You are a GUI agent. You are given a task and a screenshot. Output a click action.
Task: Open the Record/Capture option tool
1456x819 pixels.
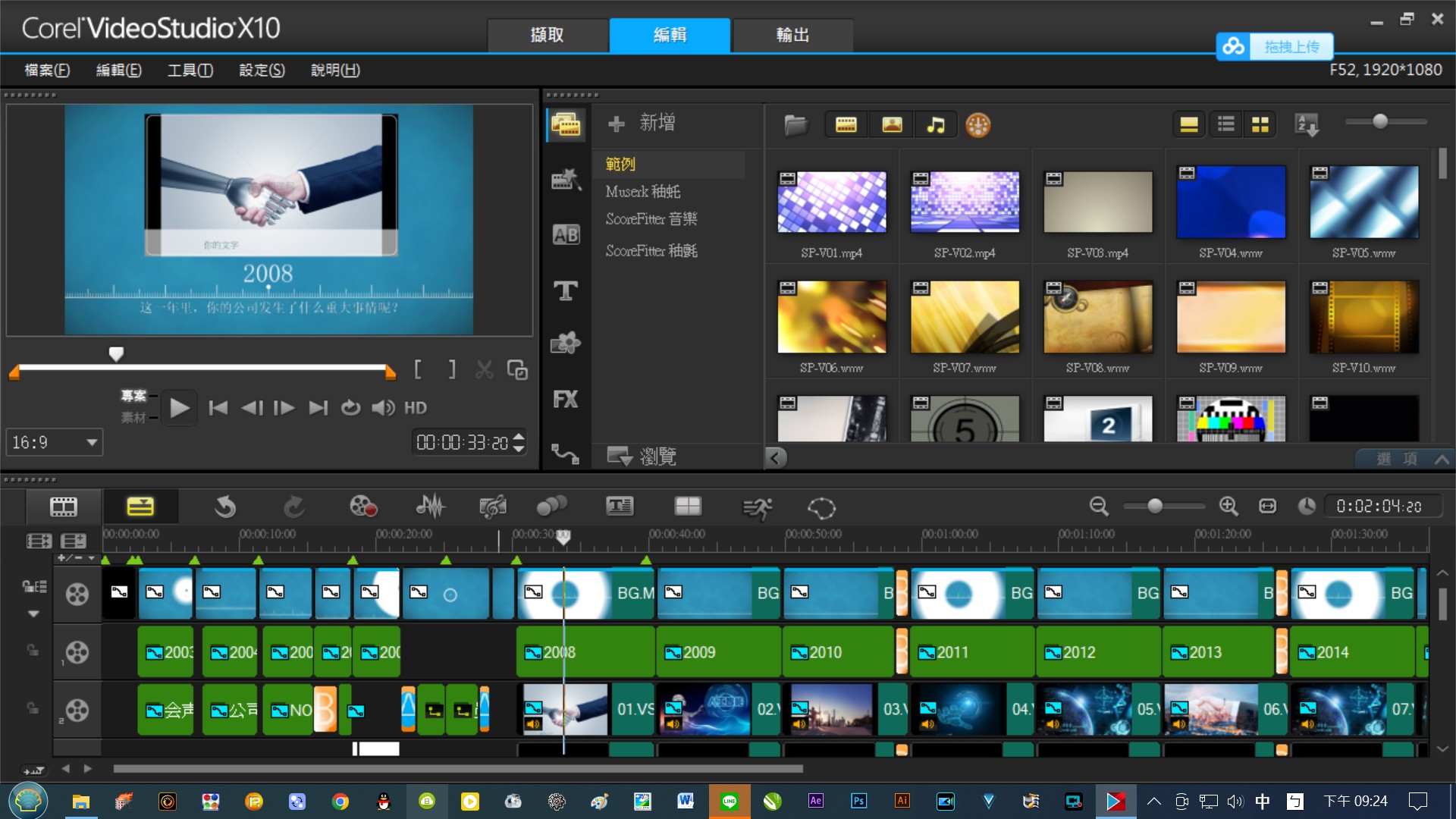click(x=363, y=507)
